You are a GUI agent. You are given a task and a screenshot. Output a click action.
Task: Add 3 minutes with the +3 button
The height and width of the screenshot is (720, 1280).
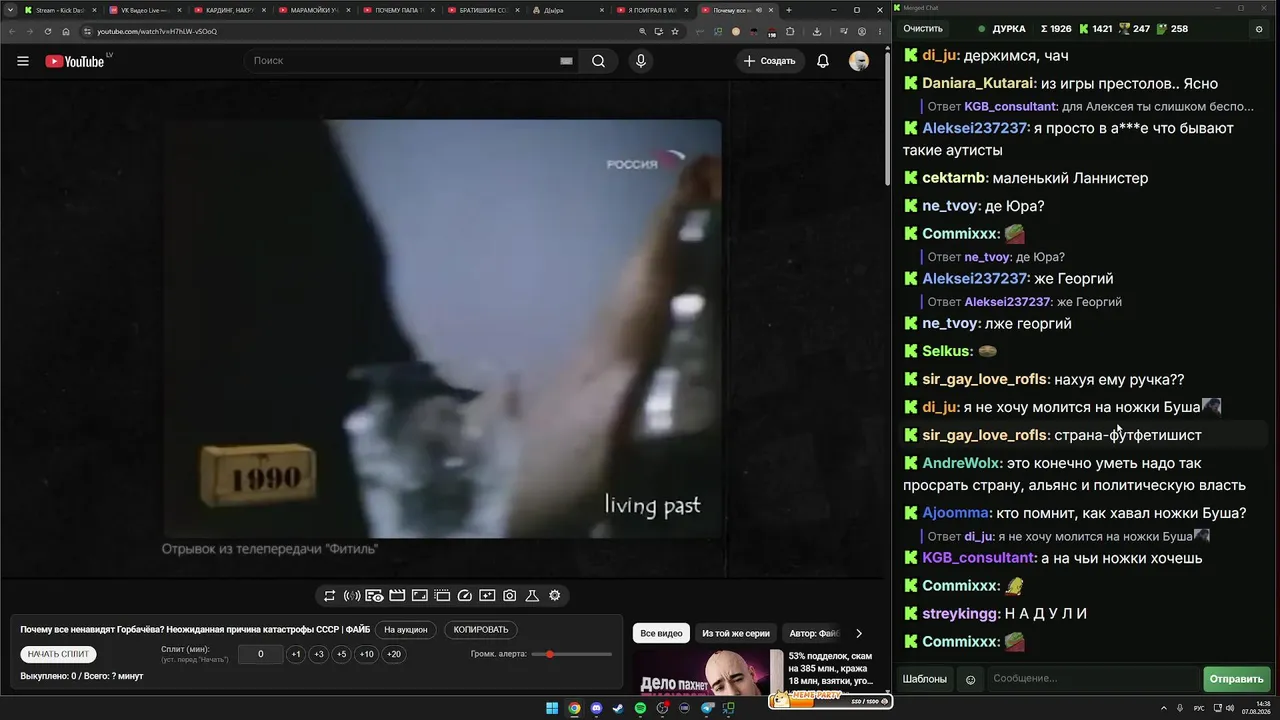pos(319,654)
